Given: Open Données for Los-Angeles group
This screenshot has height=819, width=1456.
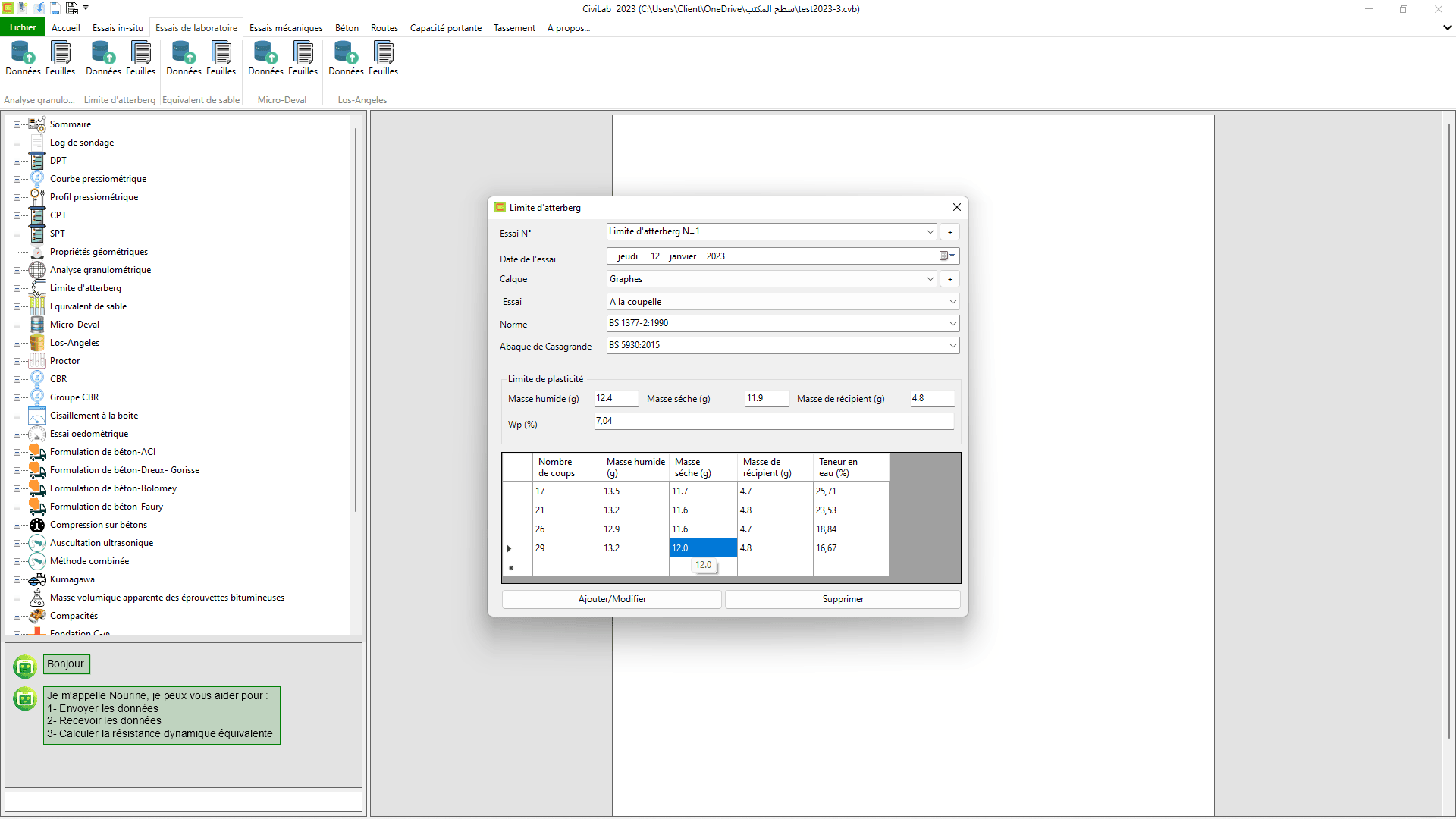Looking at the screenshot, I should tap(346, 58).
